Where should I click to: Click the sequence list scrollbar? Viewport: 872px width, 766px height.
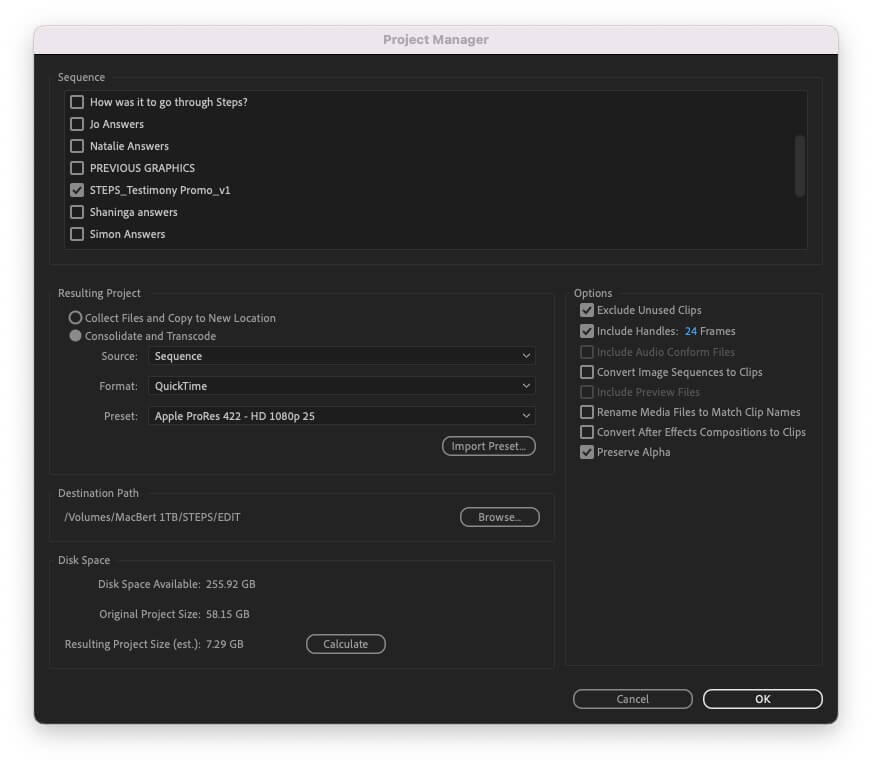tap(800, 166)
